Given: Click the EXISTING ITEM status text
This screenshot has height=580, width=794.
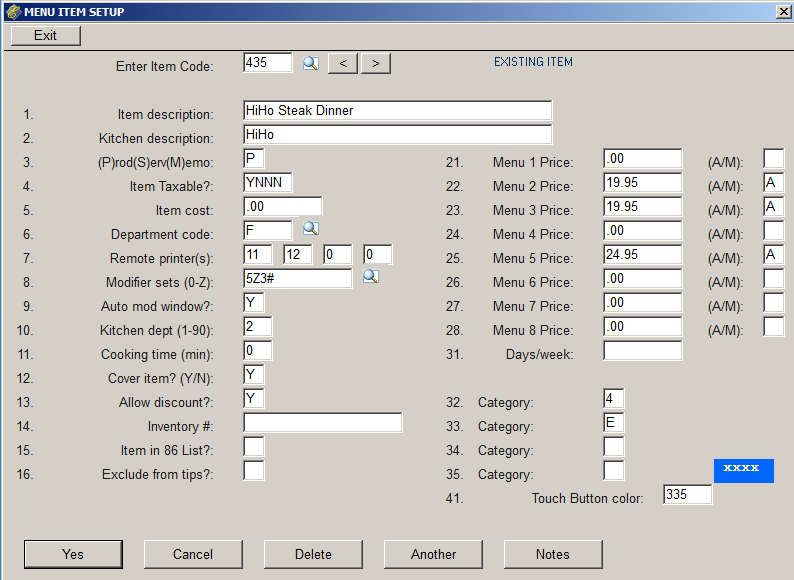Looking at the screenshot, I should tap(533, 62).
